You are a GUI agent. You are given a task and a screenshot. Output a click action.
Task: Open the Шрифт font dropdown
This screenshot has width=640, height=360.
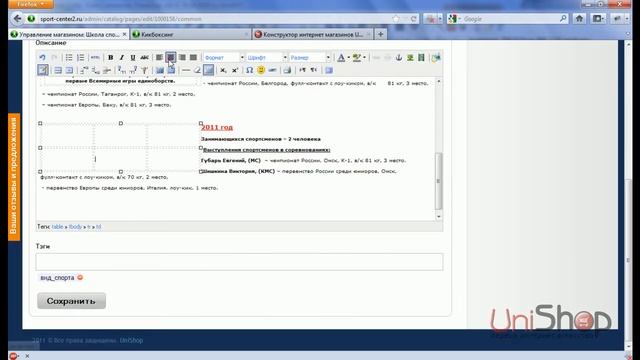267,58
